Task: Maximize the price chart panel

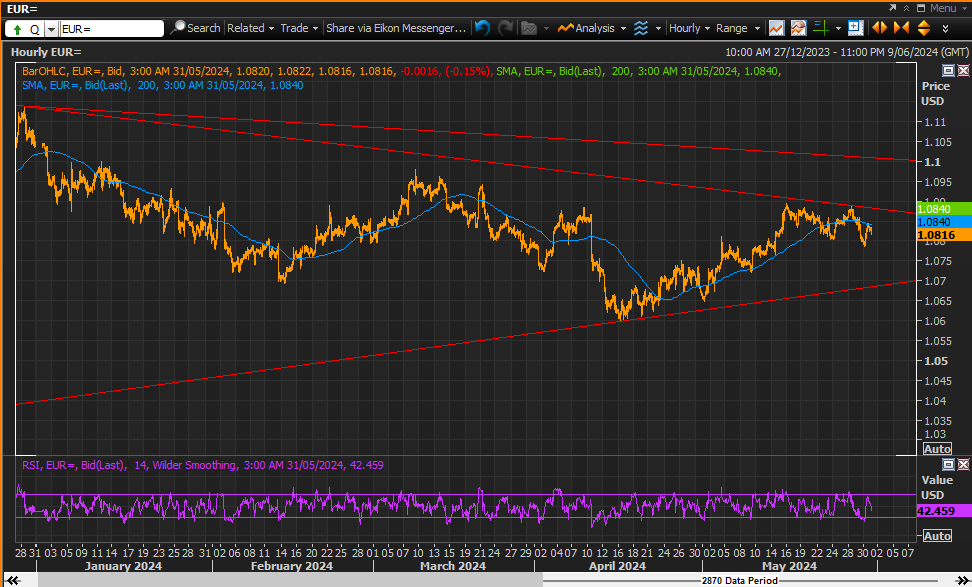Action: tap(948, 71)
